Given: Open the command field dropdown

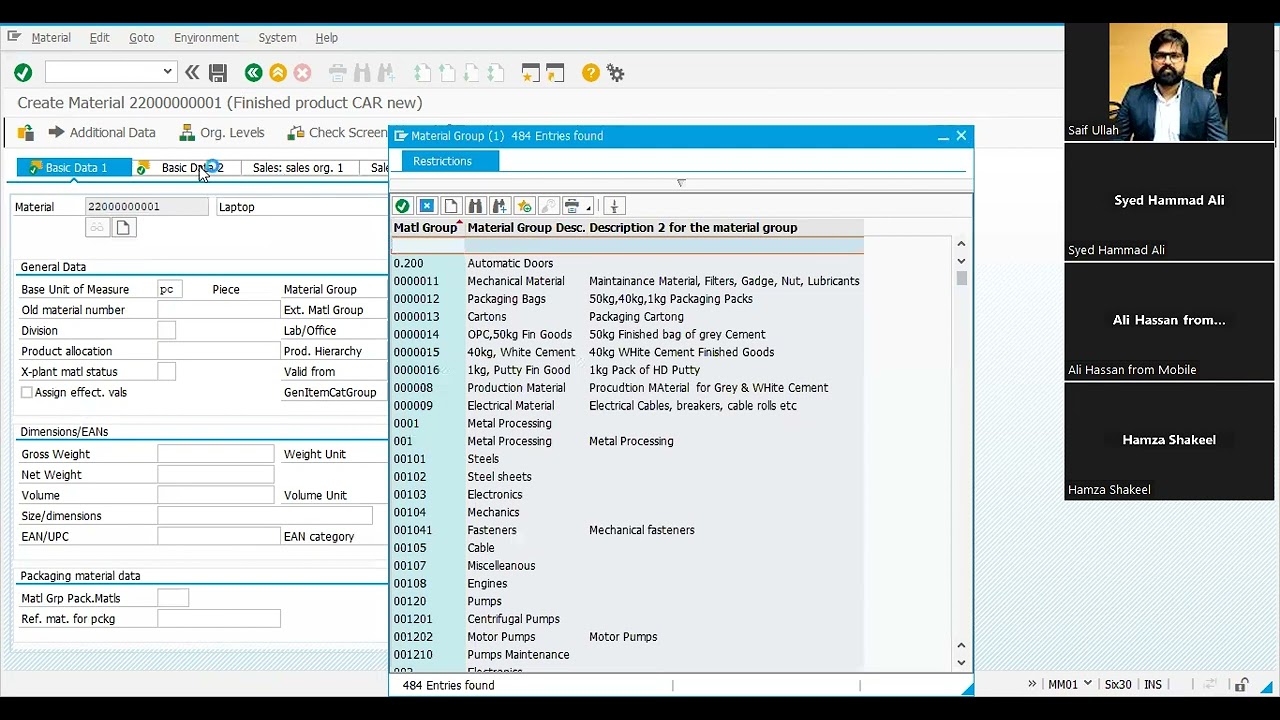Looking at the screenshot, I should pyautogui.click(x=167, y=72).
